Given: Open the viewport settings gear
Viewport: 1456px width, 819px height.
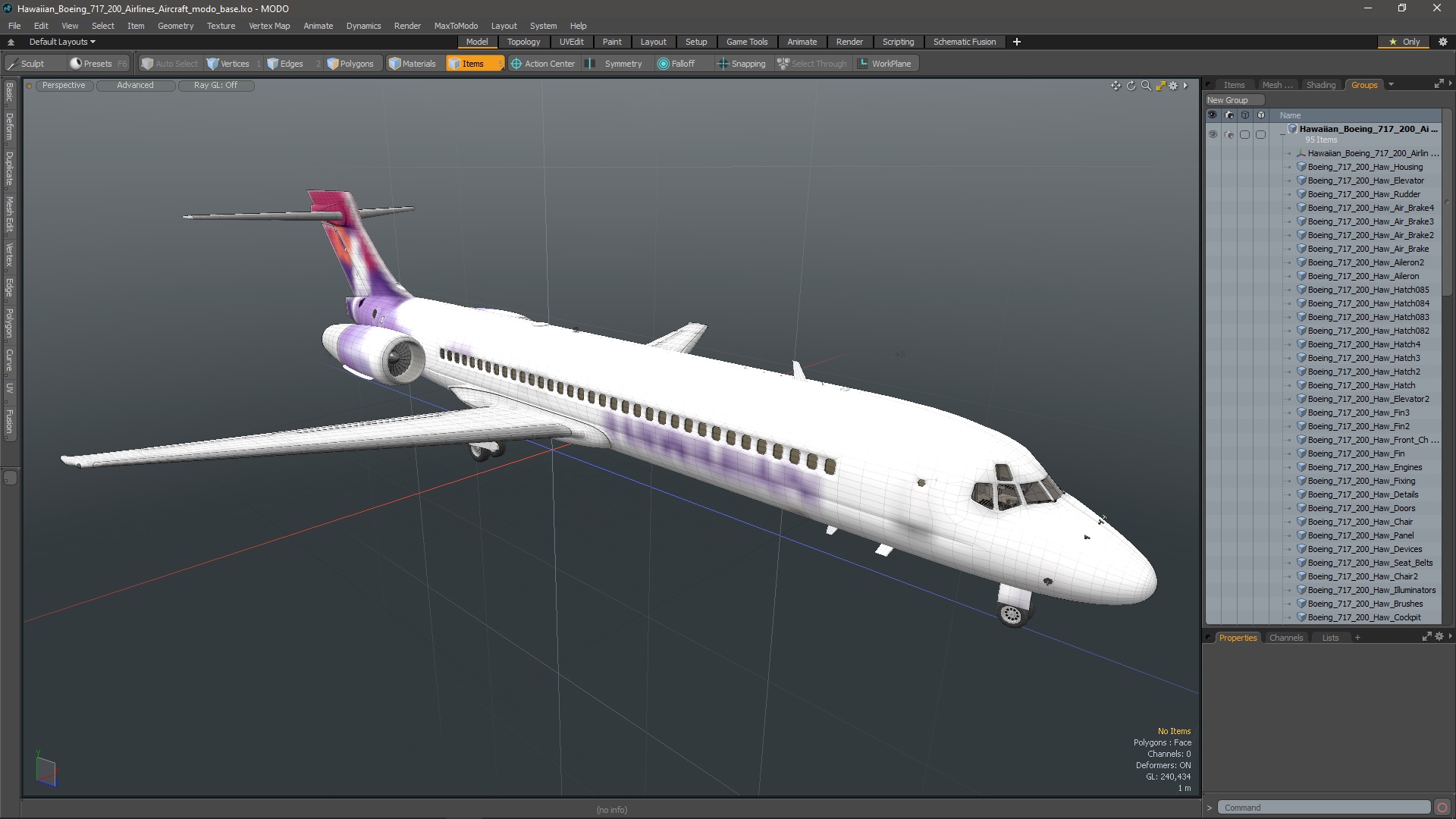Looking at the screenshot, I should coord(1173,86).
